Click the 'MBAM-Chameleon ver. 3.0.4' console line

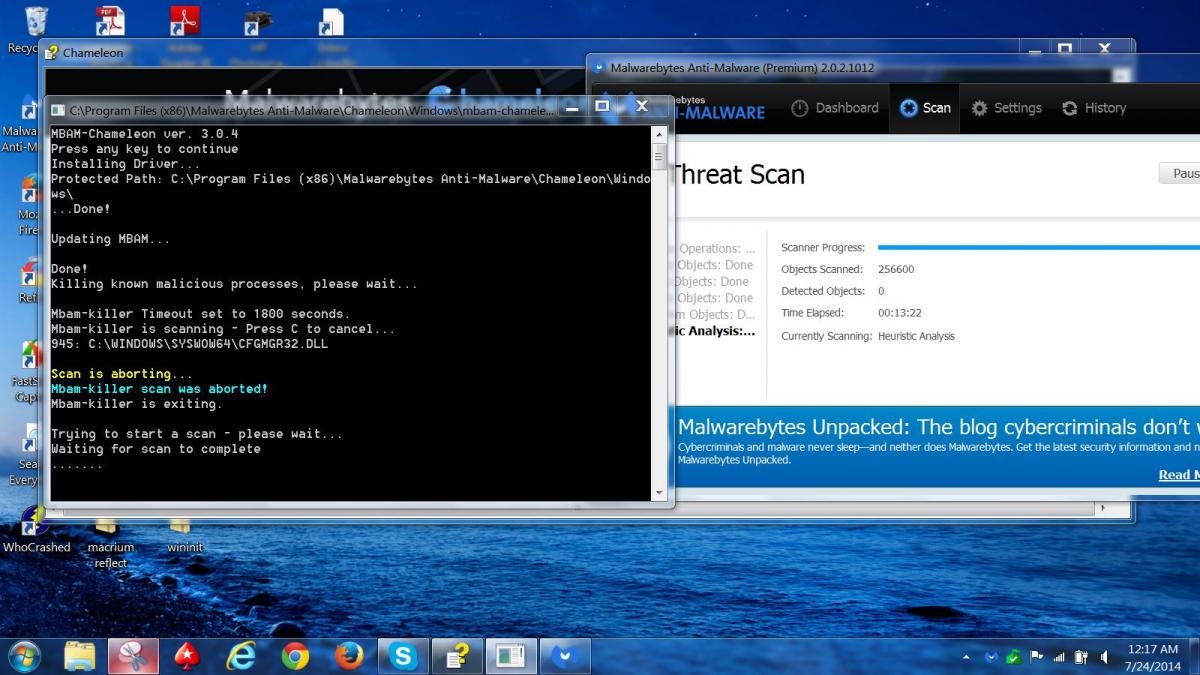(145, 134)
